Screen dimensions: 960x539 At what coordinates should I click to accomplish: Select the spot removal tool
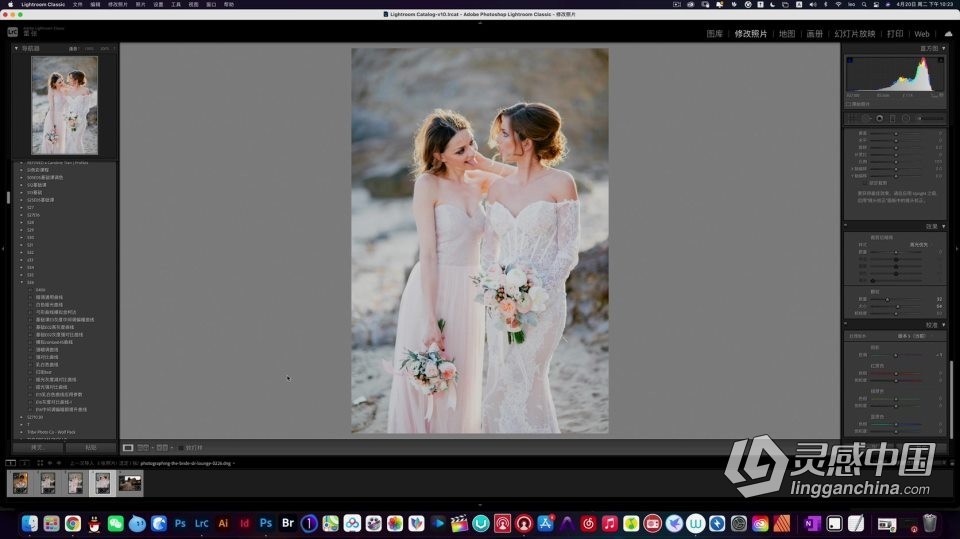(x=866, y=118)
